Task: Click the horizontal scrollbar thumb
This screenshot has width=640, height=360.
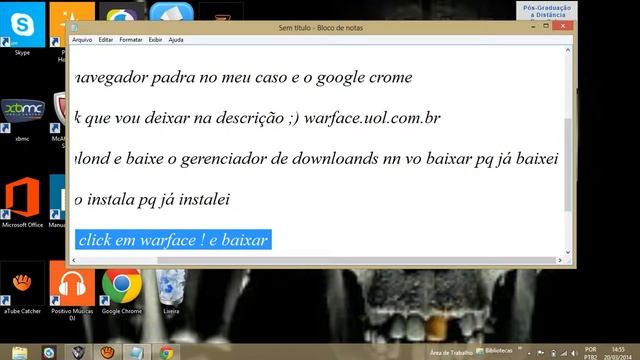Action: coord(356,260)
